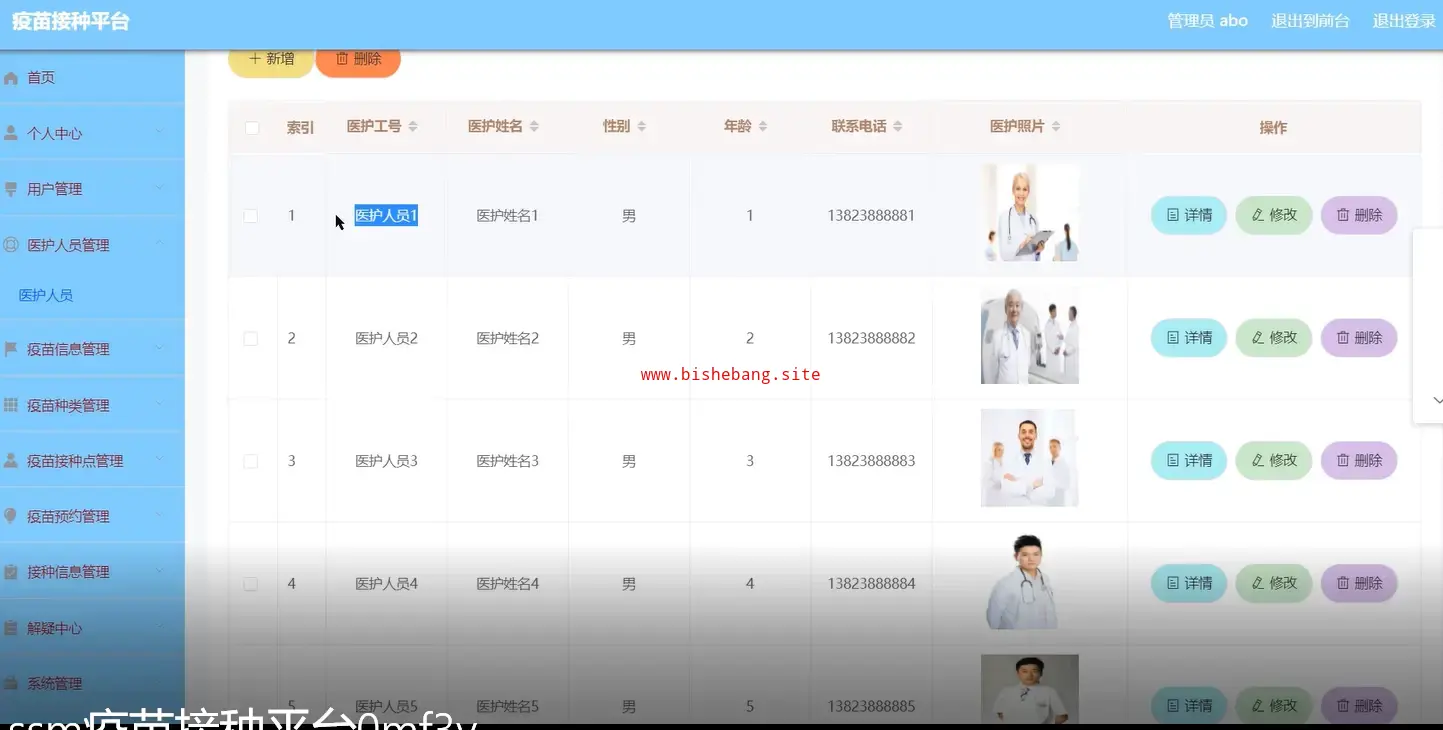This screenshot has width=1443, height=730.
Task: Go to 退出到前台 in the header
Action: point(1310,21)
